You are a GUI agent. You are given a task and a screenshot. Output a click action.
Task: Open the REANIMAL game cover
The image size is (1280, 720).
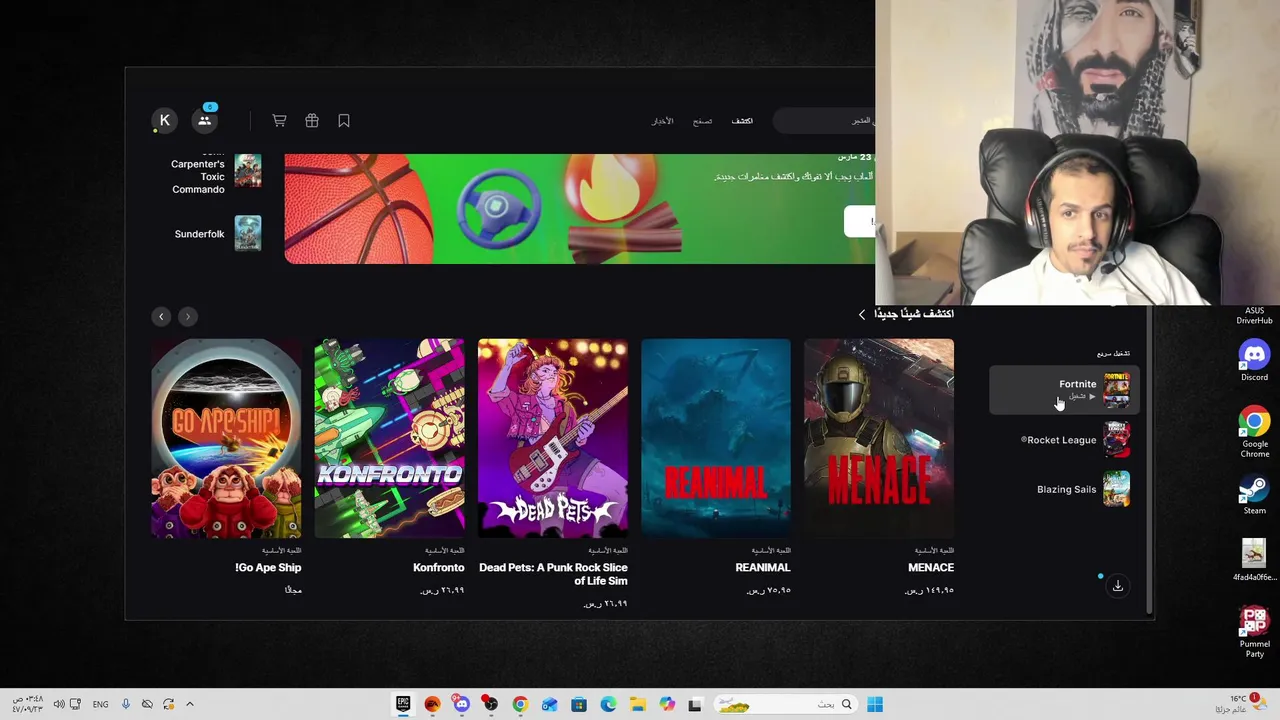716,438
